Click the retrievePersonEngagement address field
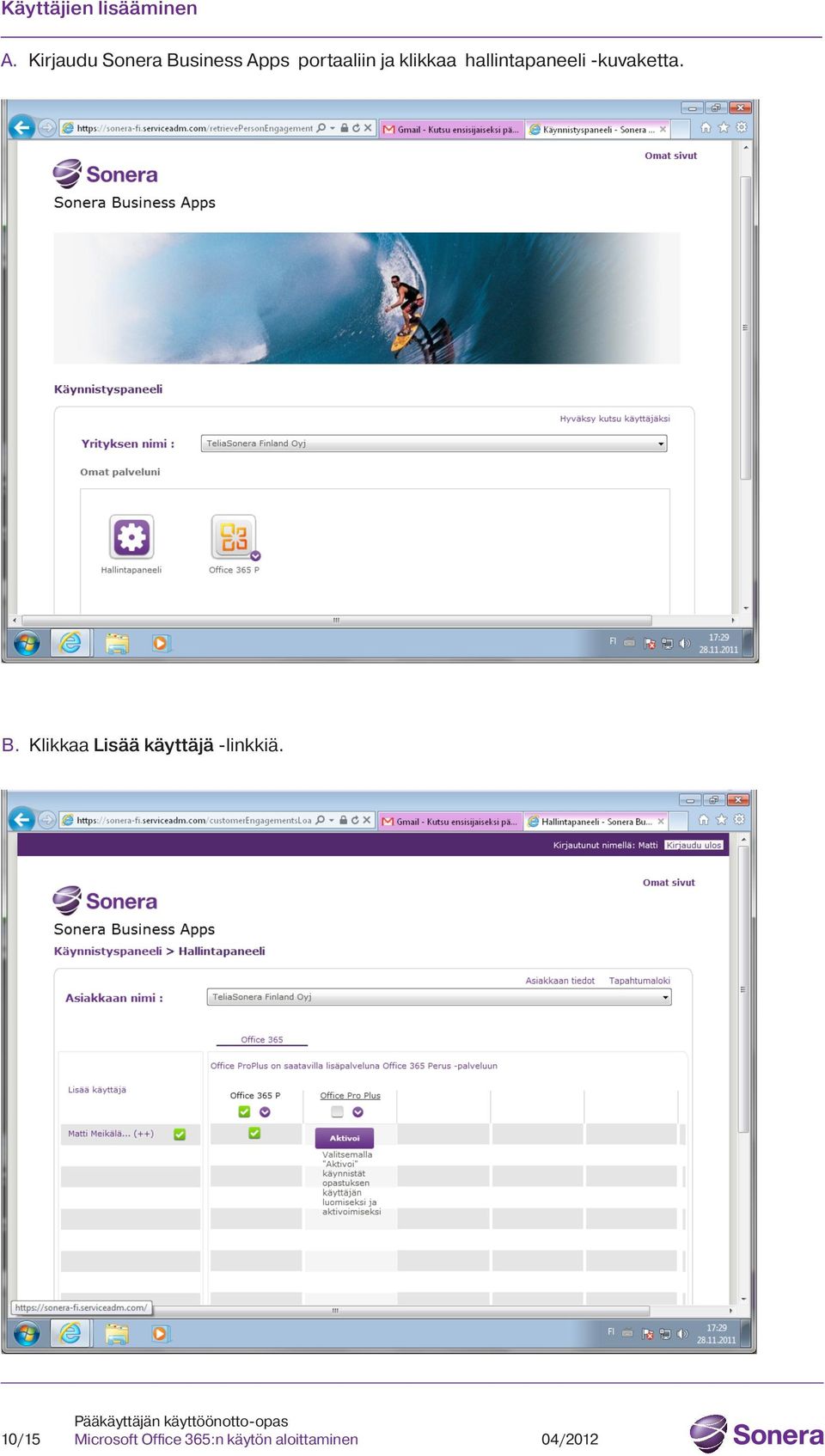 (194, 128)
